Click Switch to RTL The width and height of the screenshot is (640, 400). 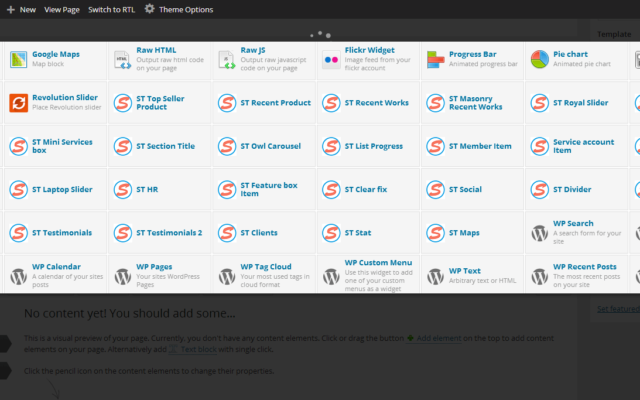pyautogui.click(x=111, y=9)
